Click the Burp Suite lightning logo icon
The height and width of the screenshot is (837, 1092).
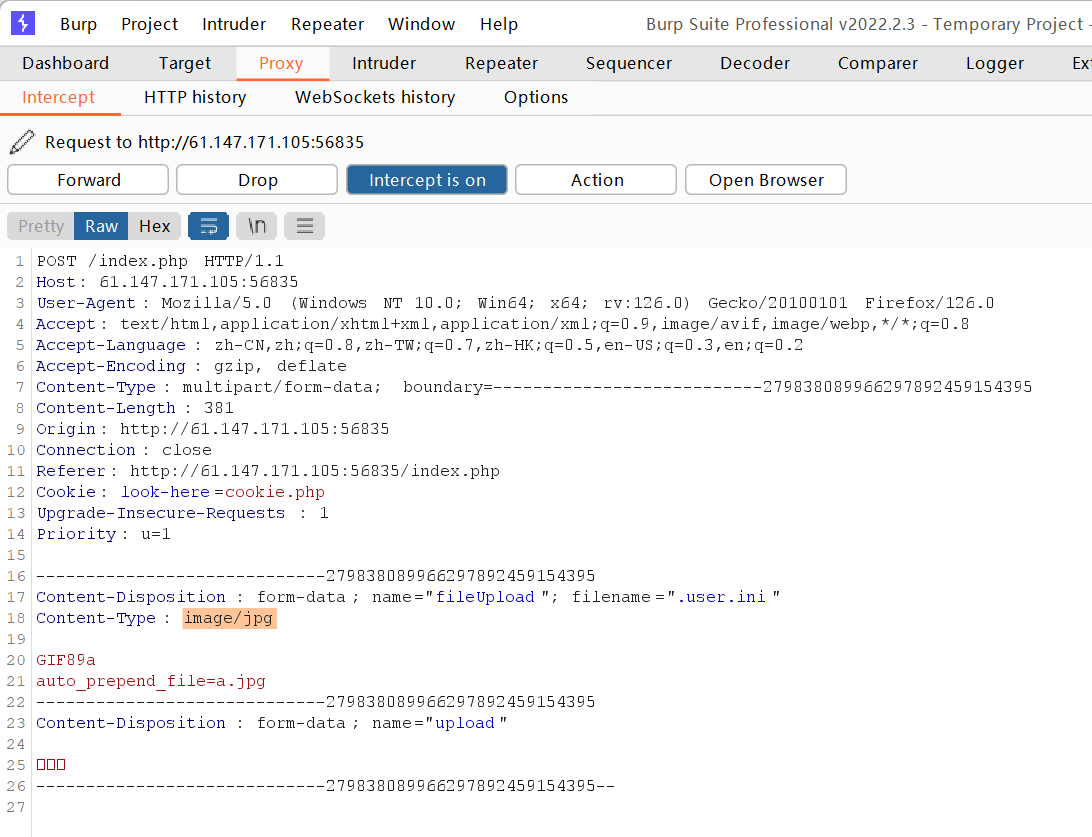(23, 24)
